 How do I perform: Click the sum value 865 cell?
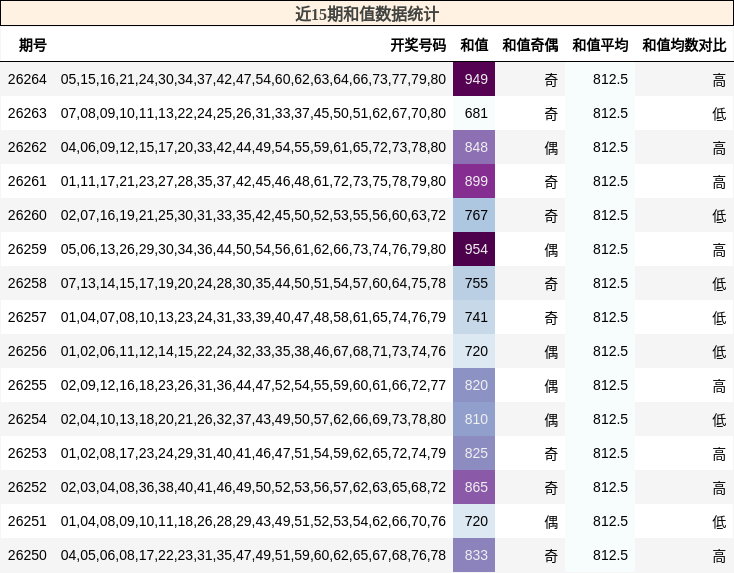(x=474, y=487)
